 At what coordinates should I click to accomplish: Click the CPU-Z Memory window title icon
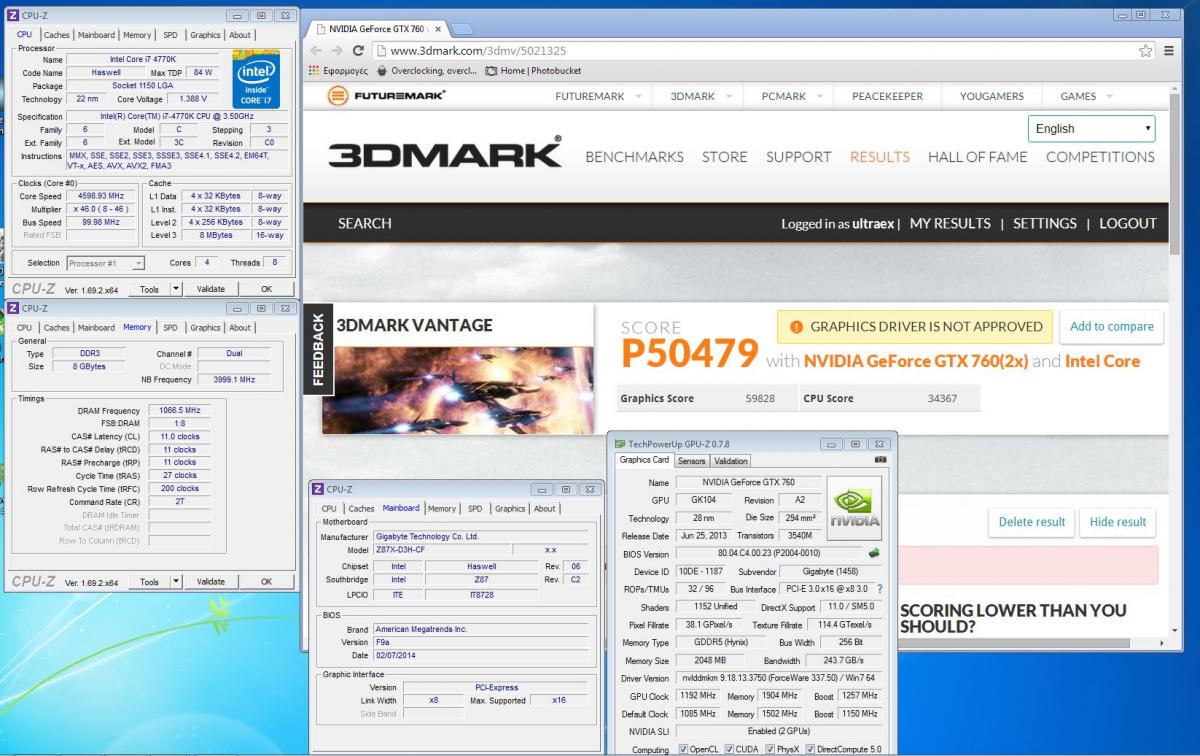[x=13, y=308]
